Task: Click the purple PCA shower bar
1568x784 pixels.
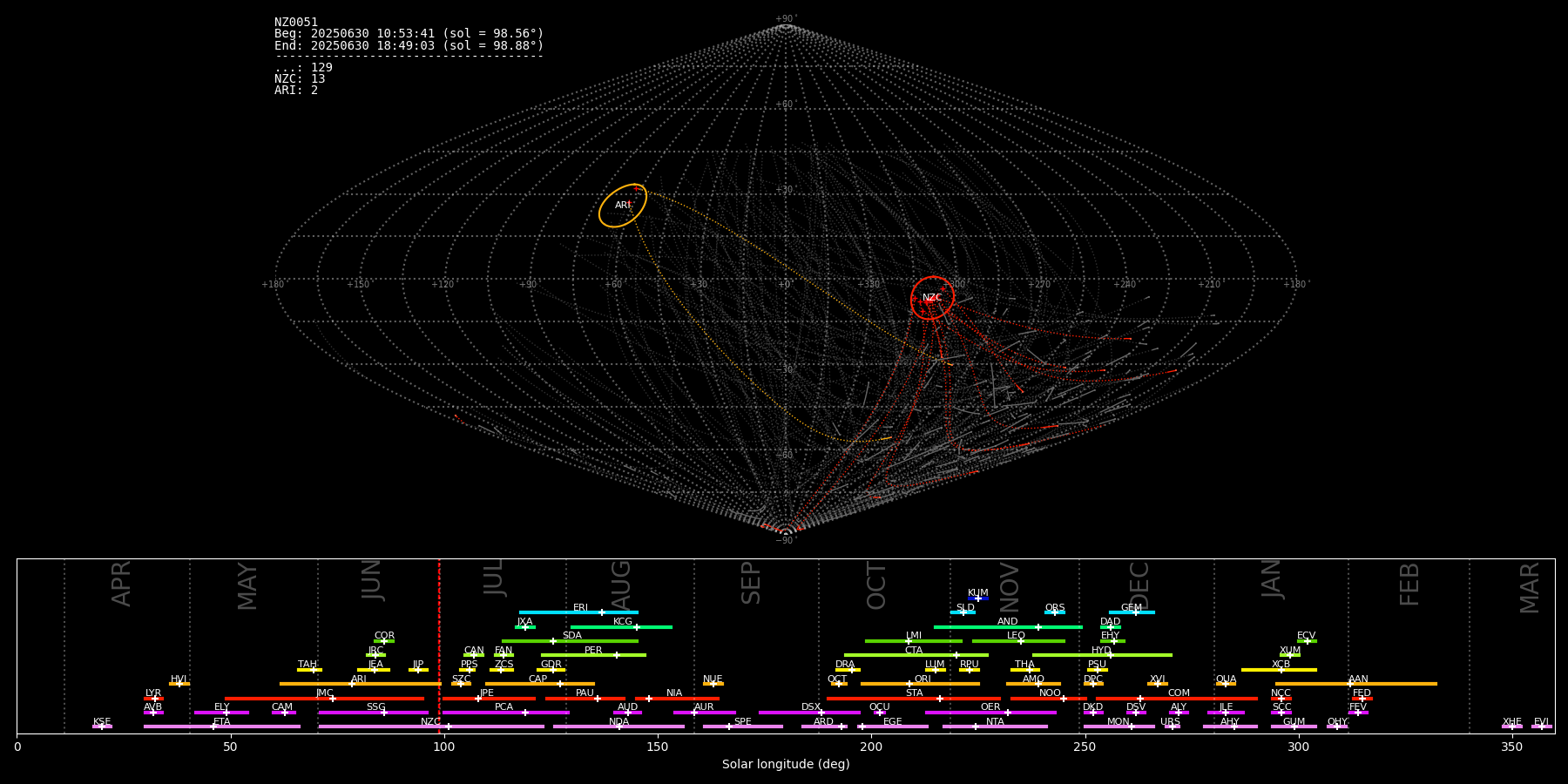Action: 505,713
